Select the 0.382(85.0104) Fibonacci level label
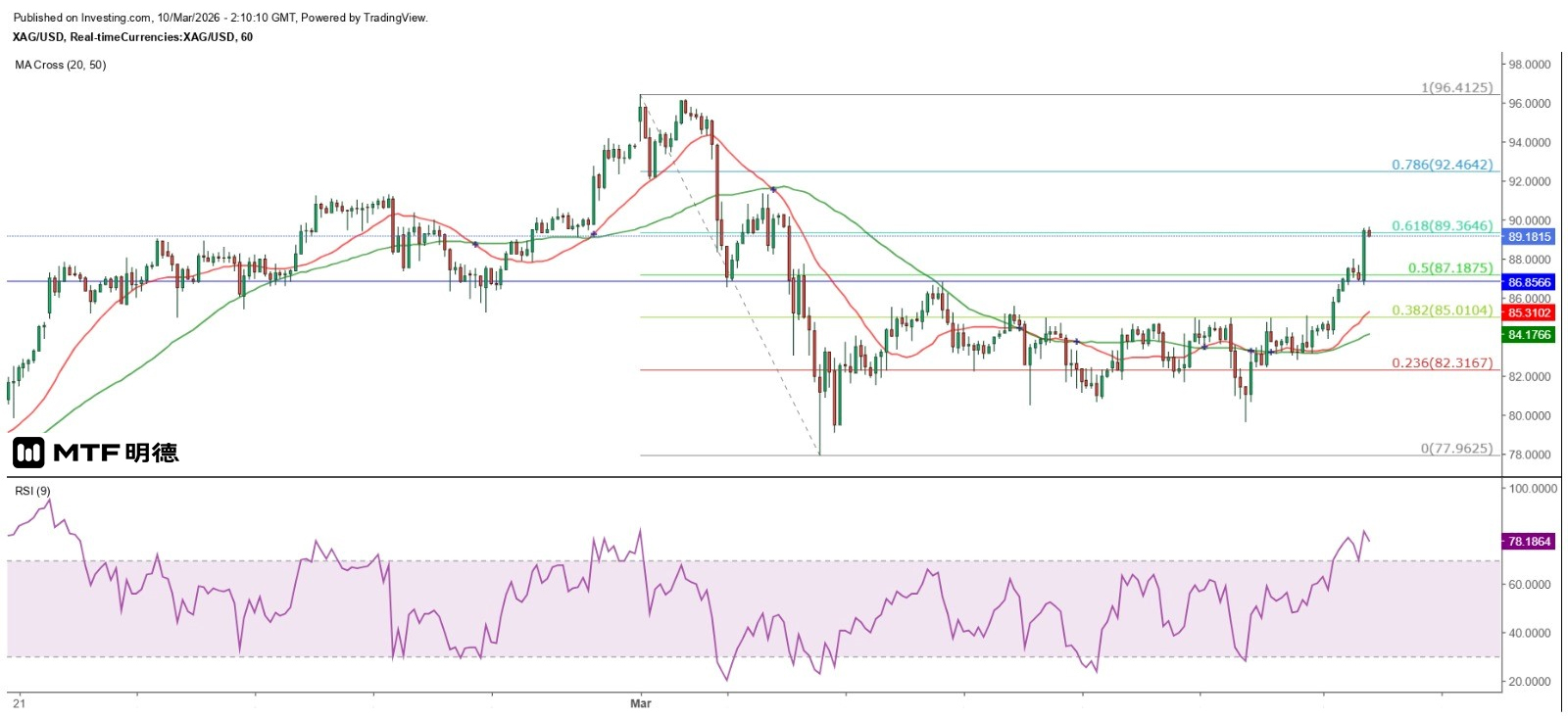This screenshot has height=719, width=1568. (x=1442, y=311)
